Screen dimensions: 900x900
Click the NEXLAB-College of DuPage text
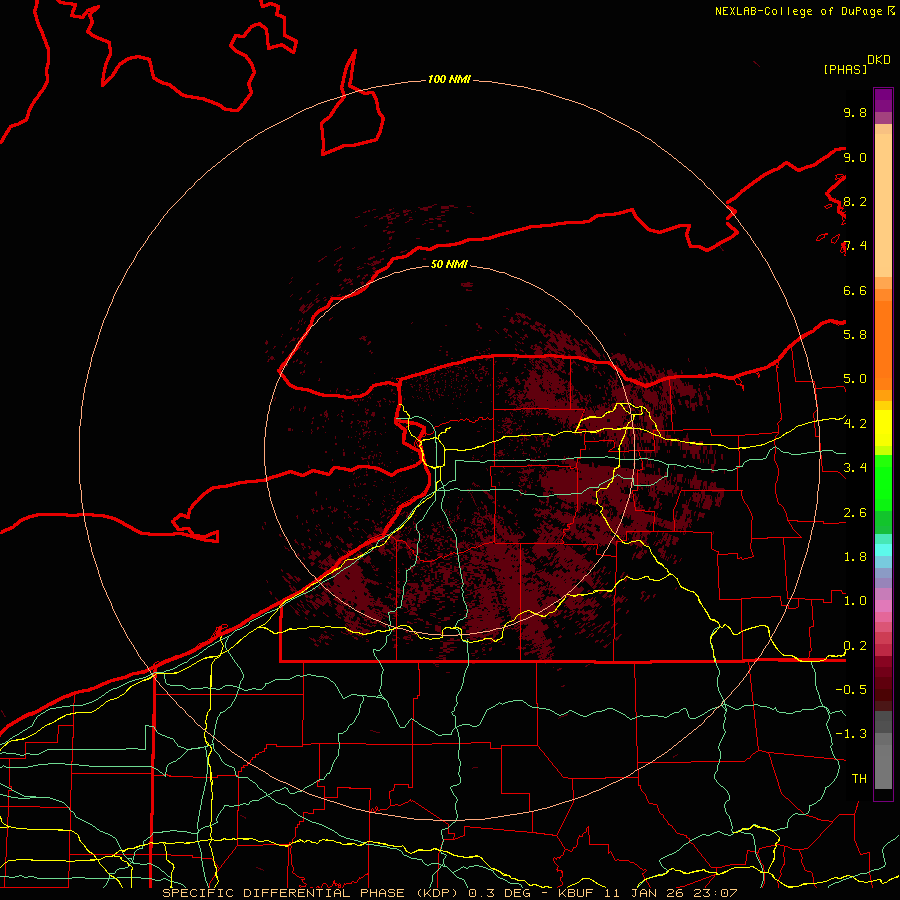pyautogui.click(x=799, y=11)
